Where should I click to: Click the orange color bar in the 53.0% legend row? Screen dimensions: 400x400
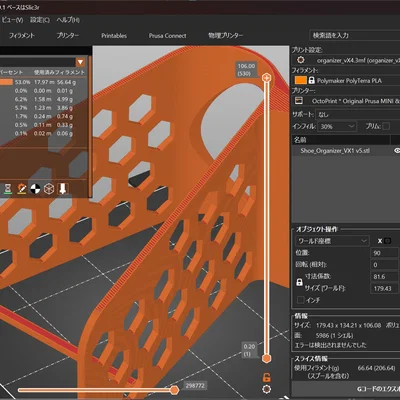click(x=6, y=82)
